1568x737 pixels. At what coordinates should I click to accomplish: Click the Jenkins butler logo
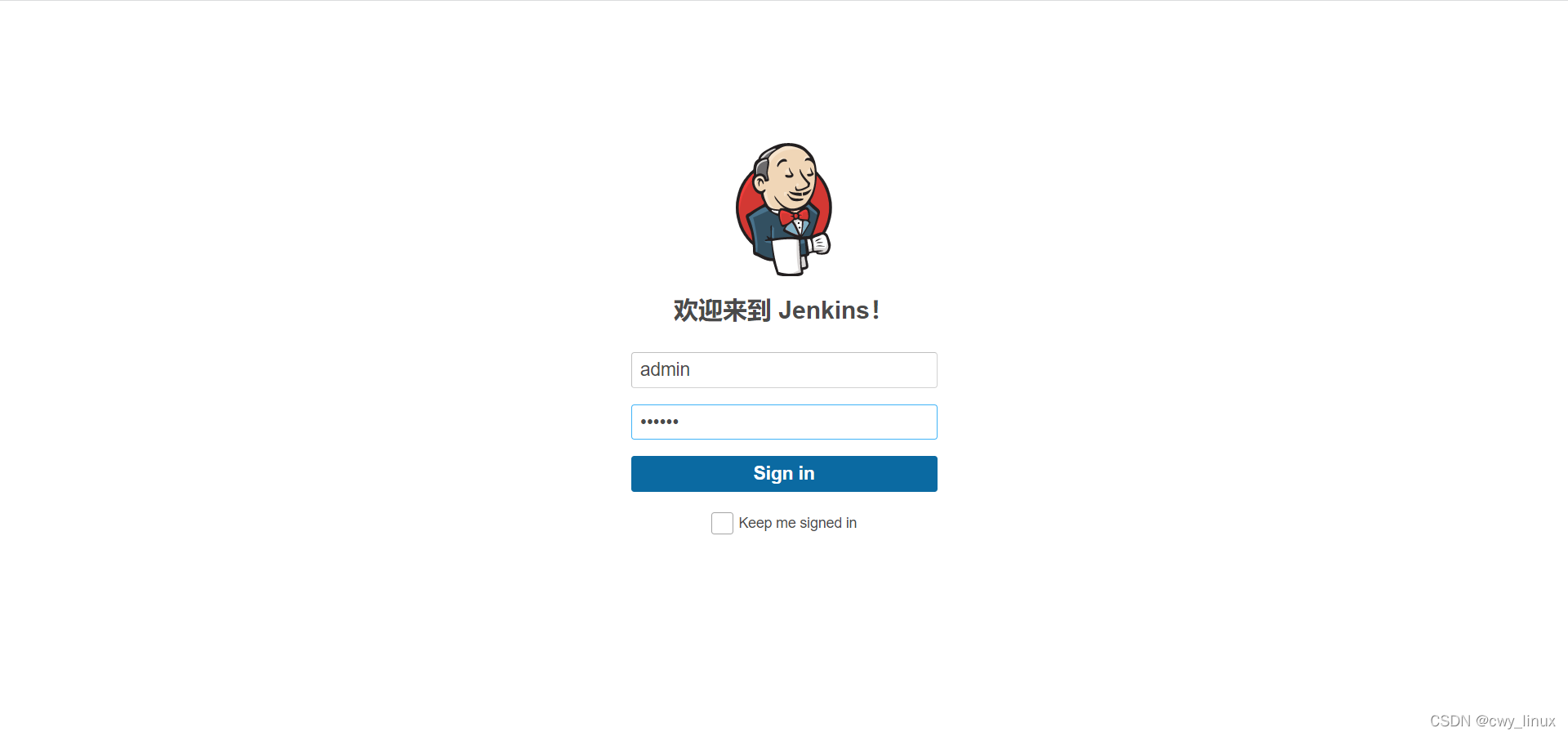(x=784, y=209)
